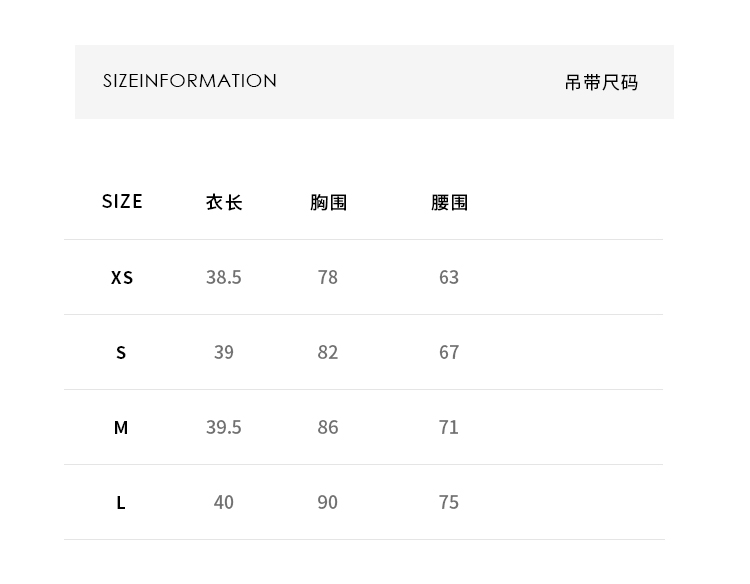Click the 38.5 length value for XS
Image resolution: width=750 pixels, height=584 pixels.
[x=224, y=277]
